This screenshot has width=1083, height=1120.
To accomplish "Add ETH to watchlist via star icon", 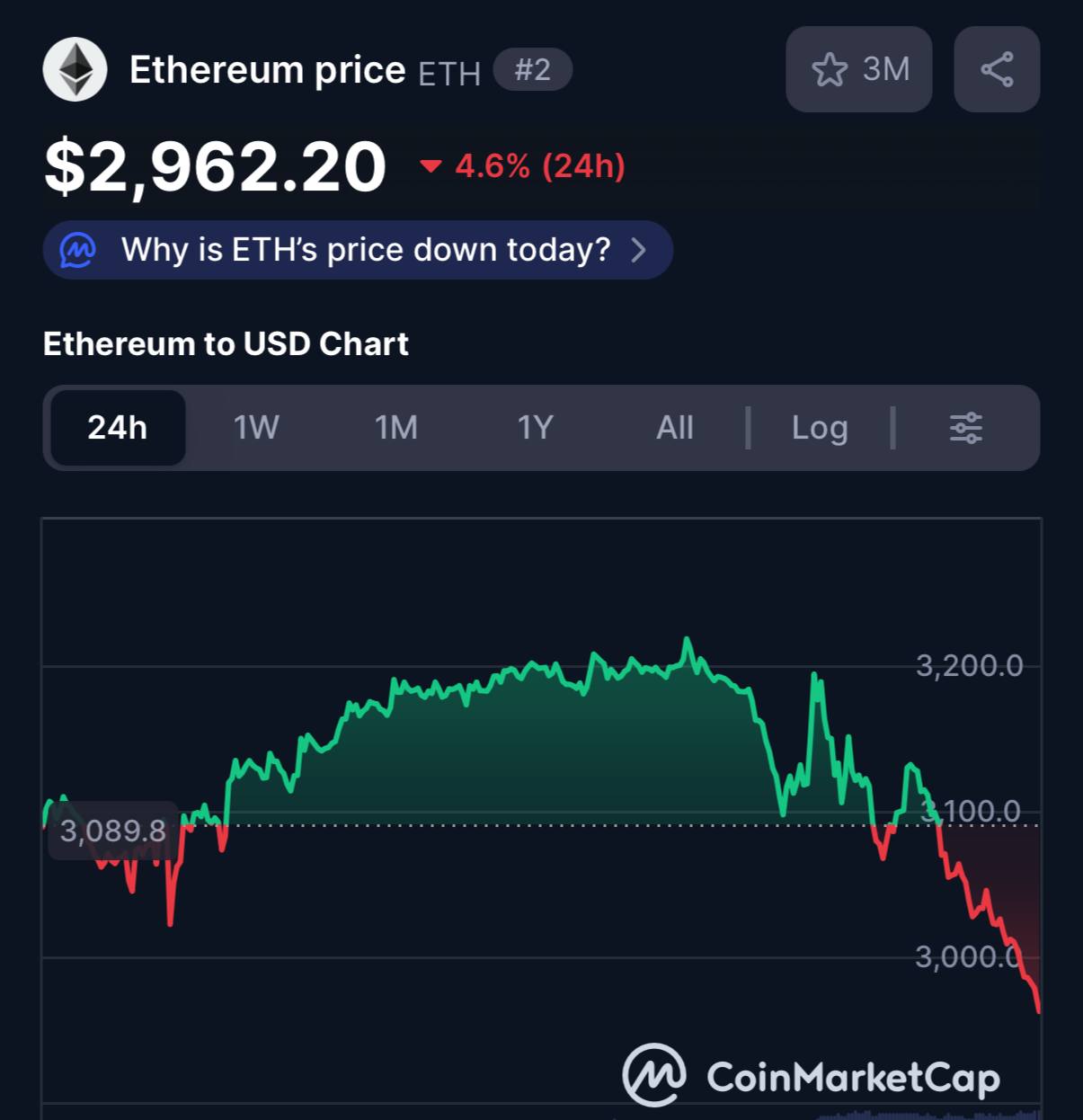I will point(830,69).
